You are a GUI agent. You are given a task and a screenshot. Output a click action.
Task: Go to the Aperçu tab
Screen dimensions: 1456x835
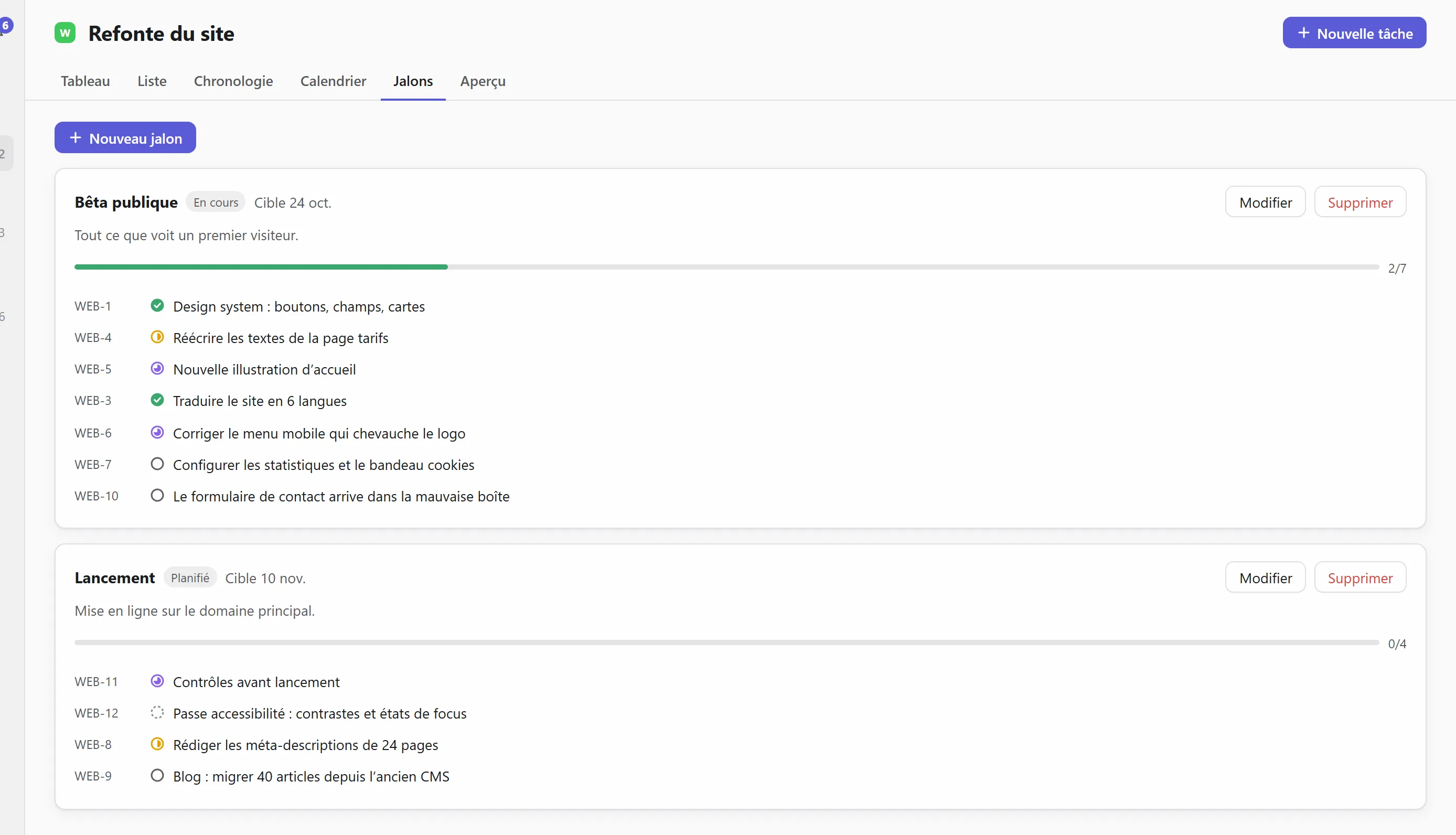(x=483, y=81)
